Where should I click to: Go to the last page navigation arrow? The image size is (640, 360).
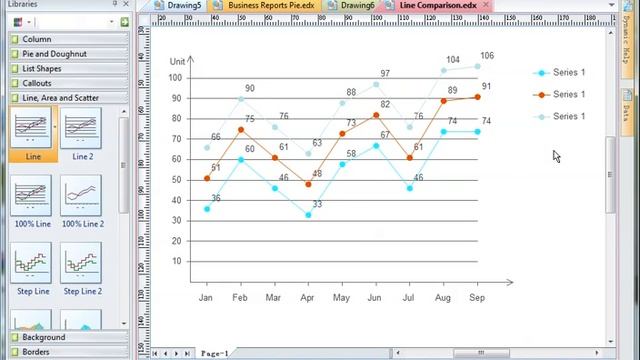(187, 353)
